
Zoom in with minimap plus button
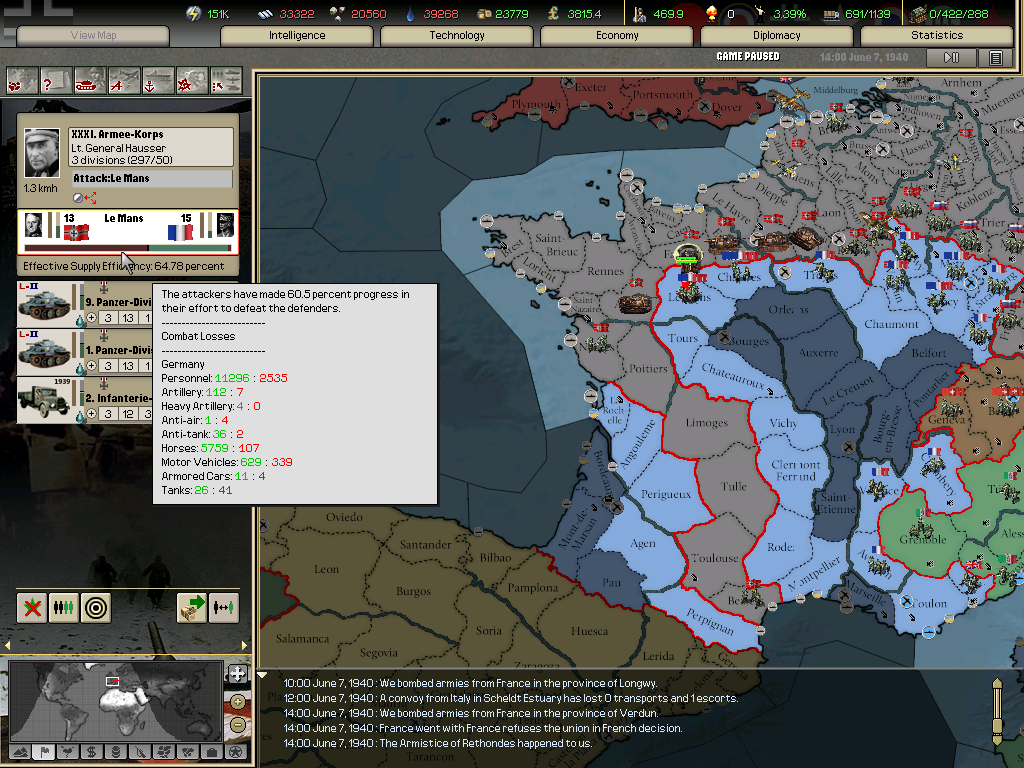(x=238, y=702)
